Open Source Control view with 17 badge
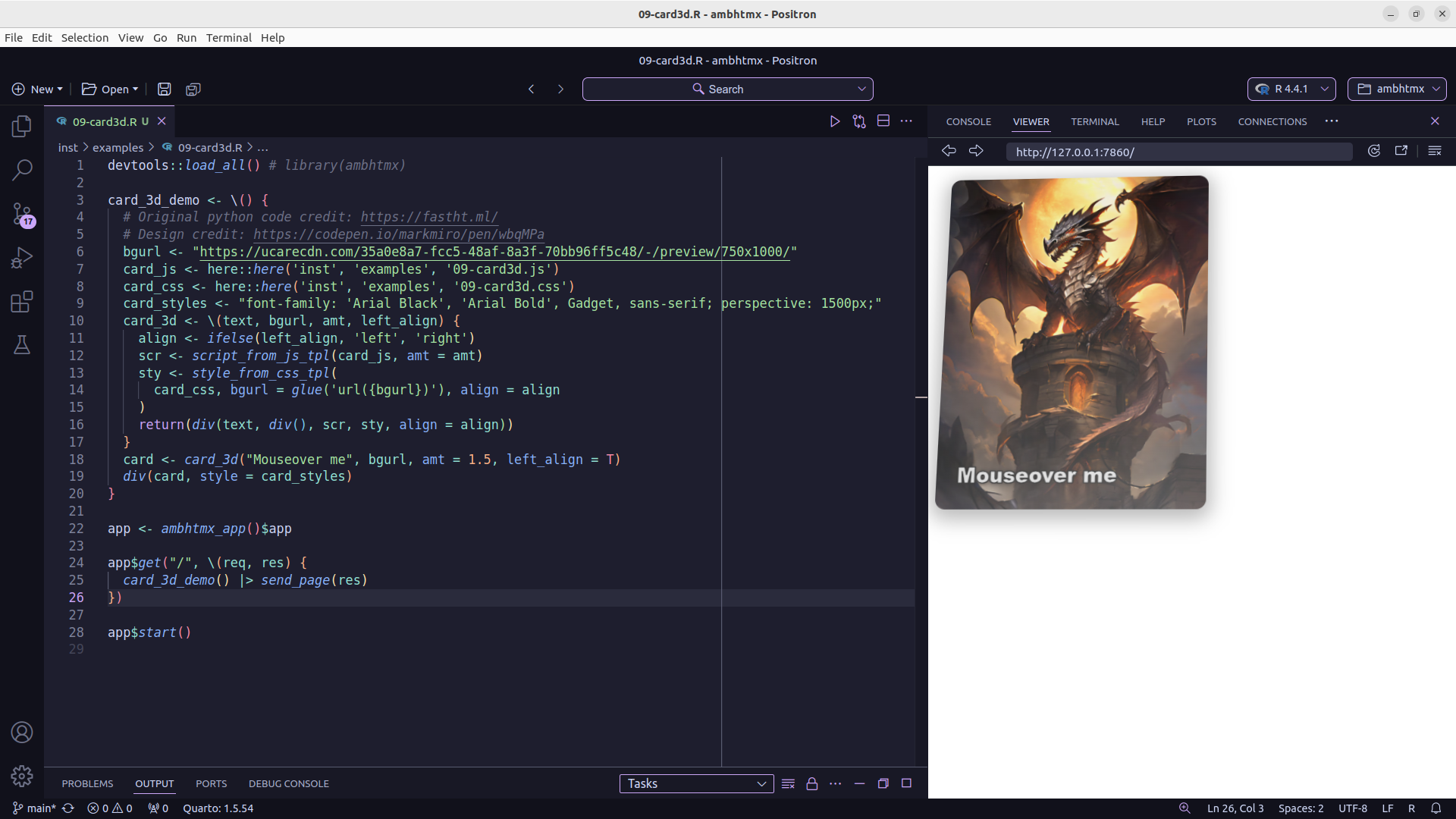Viewport: 1456px width, 819px height. (22, 214)
